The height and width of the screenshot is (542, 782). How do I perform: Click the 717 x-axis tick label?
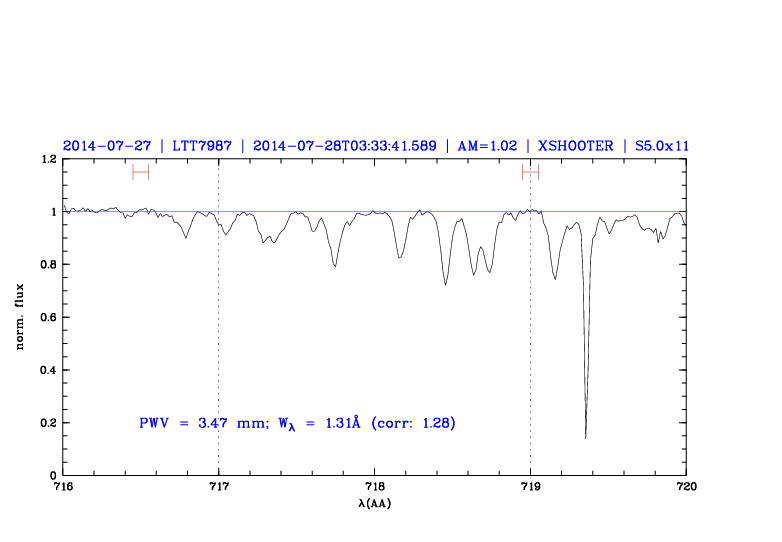[x=218, y=487]
